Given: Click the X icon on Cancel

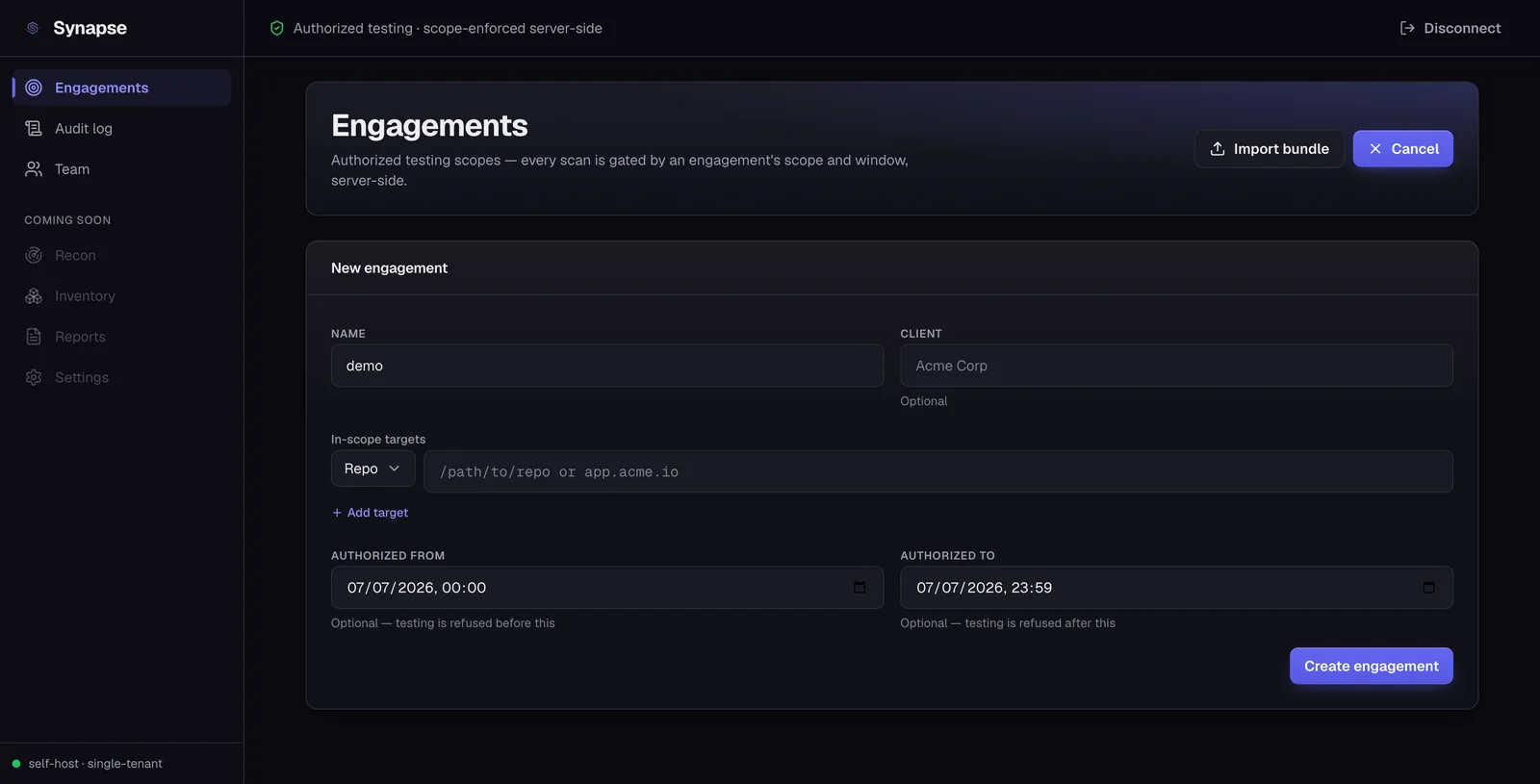Looking at the screenshot, I should pyautogui.click(x=1375, y=148).
